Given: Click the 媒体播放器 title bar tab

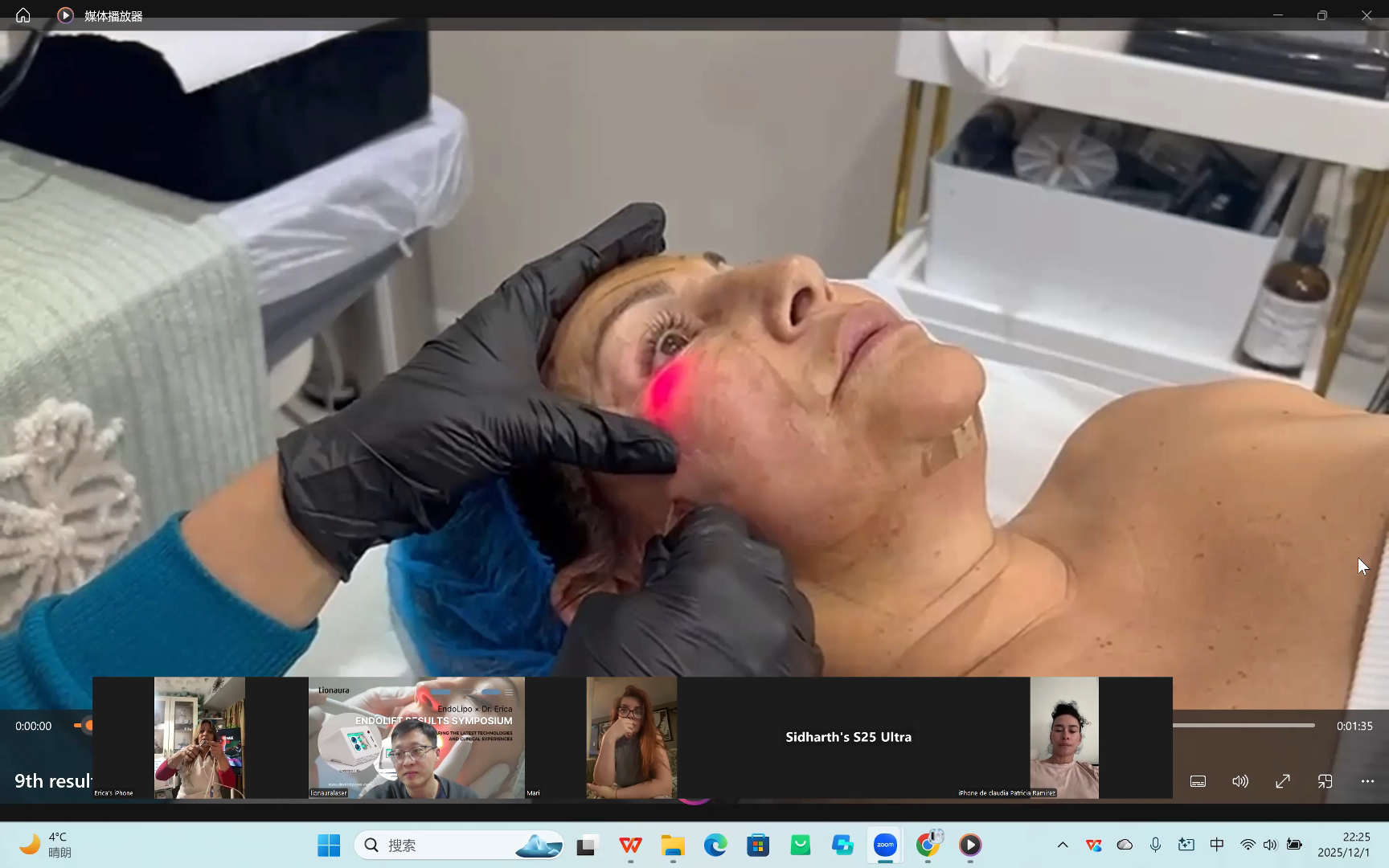Looking at the screenshot, I should coord(113,14).
